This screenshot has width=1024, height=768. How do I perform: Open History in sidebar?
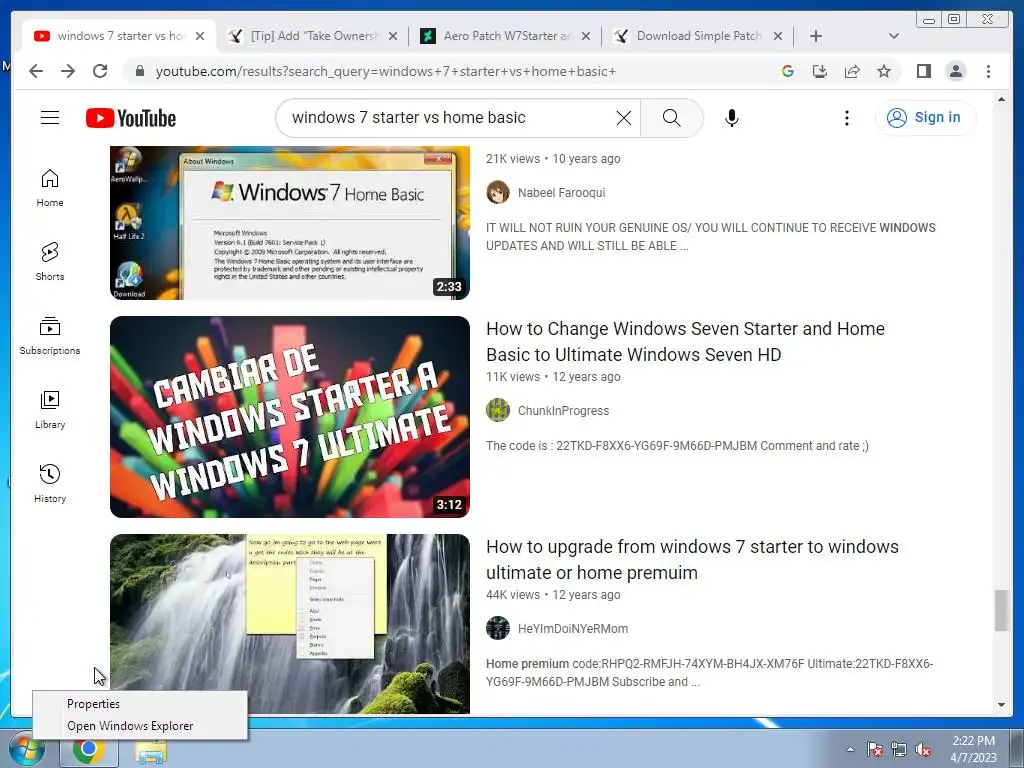pyautogui.click(x=50, y=483)
